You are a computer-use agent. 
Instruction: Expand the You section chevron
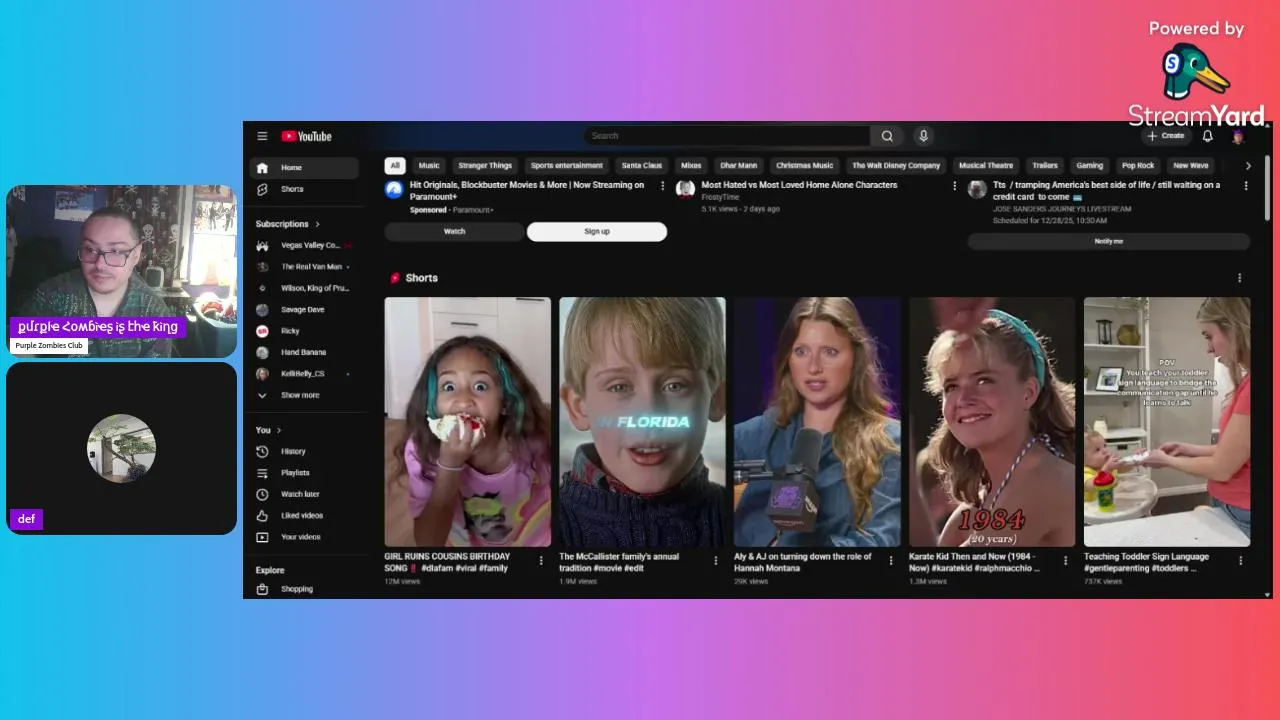click(x=280, y=430)
